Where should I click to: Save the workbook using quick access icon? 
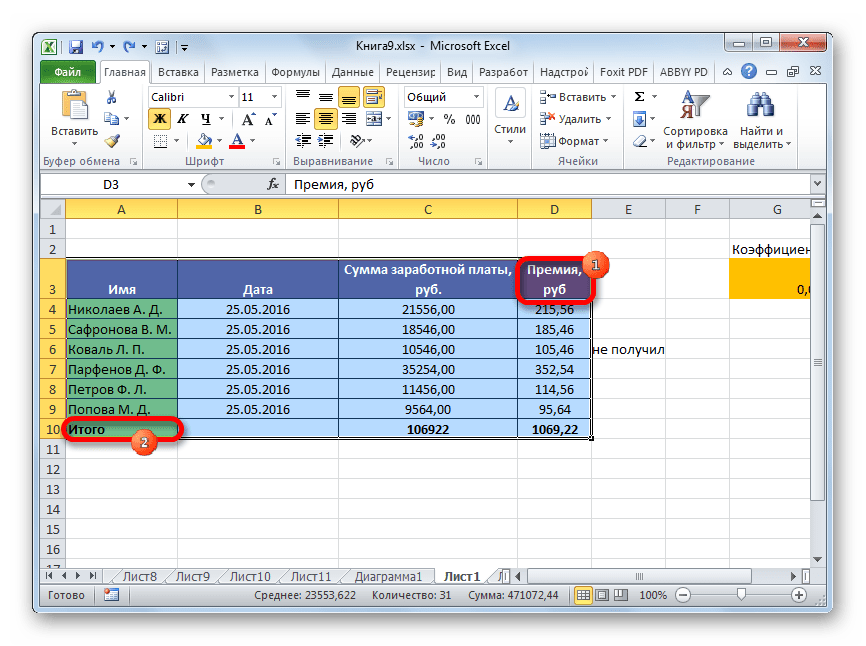[x=76, y=46]
